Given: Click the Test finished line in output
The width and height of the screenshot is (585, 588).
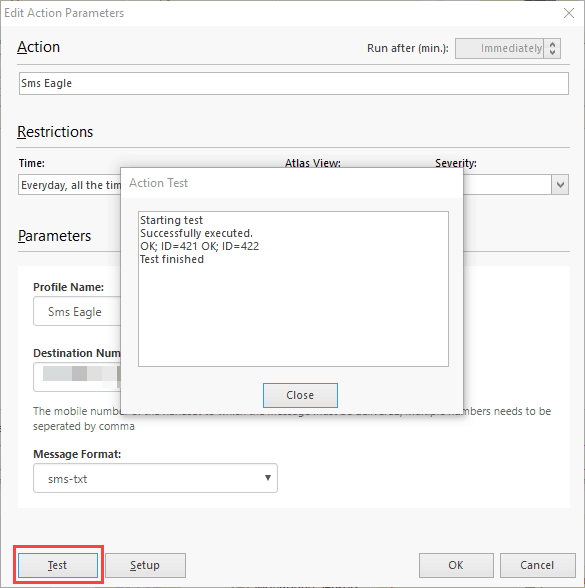Looking at the screenshot, I should 172,260.
